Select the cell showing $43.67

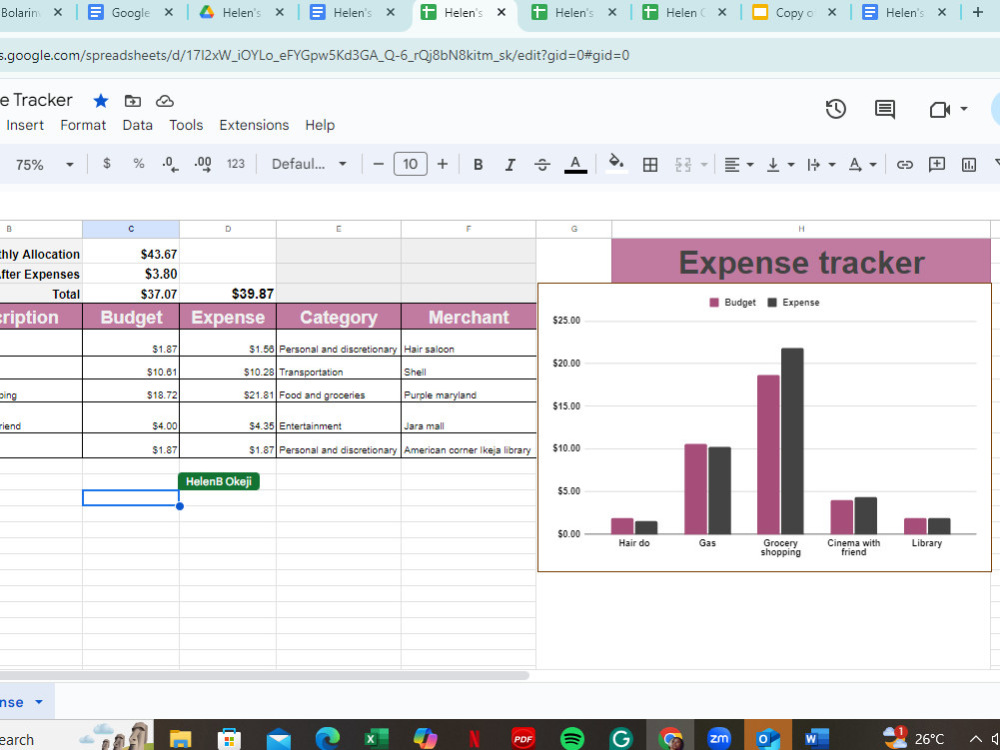(131, 254)
